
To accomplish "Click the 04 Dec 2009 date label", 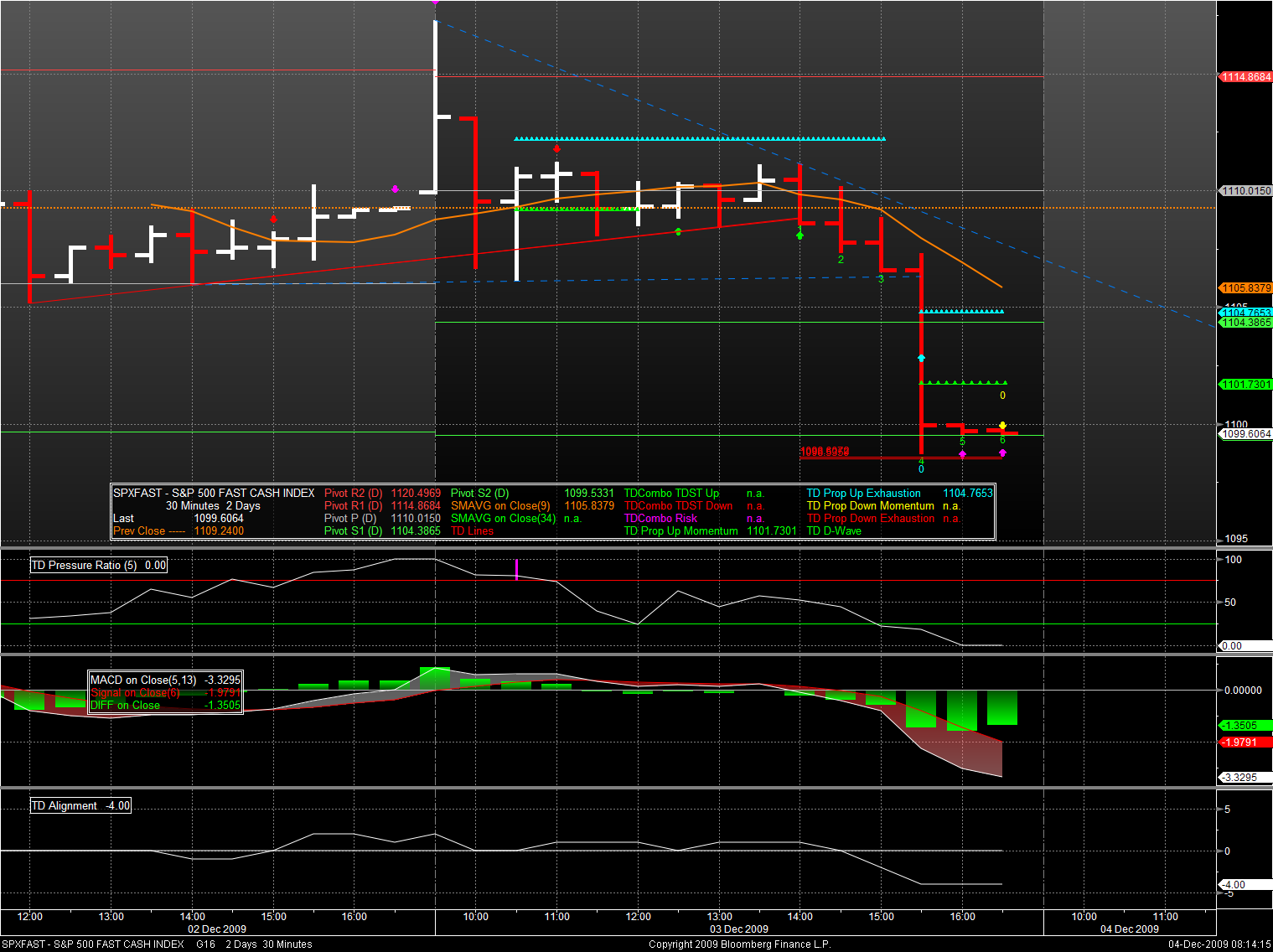I will [x=1129, y=929].
